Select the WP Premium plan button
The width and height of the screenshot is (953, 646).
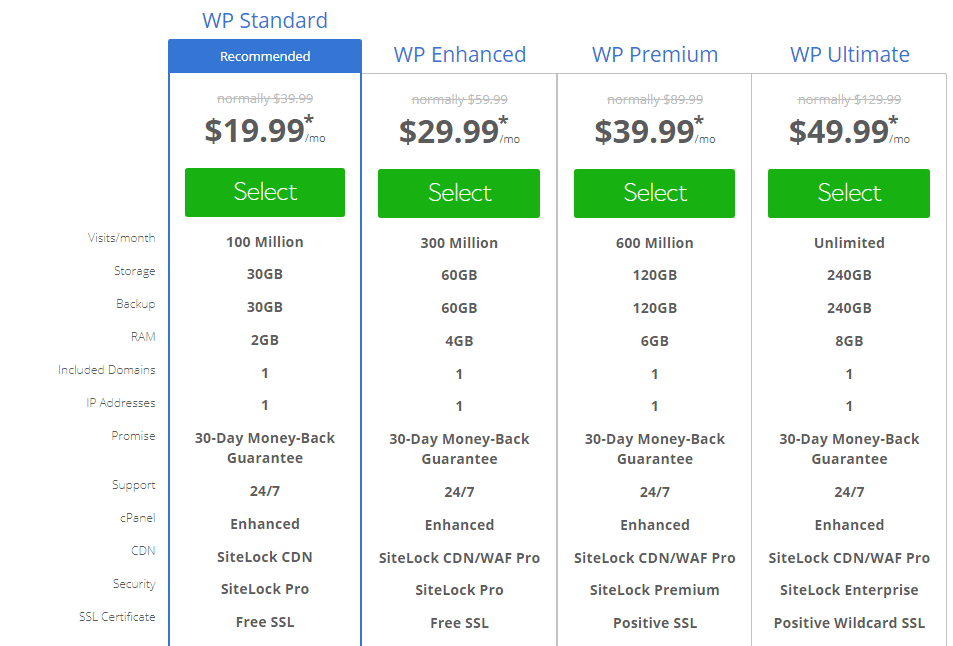pos(654,193)
